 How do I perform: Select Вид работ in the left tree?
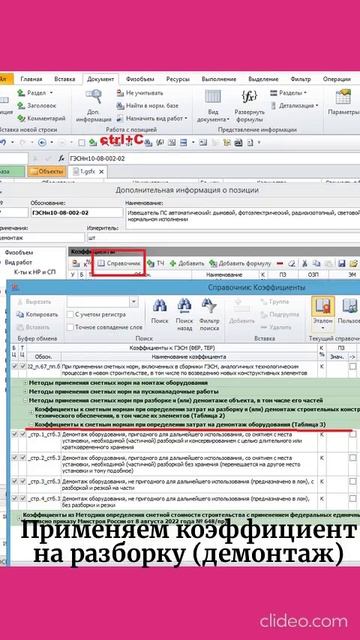(x=18, y=262)
